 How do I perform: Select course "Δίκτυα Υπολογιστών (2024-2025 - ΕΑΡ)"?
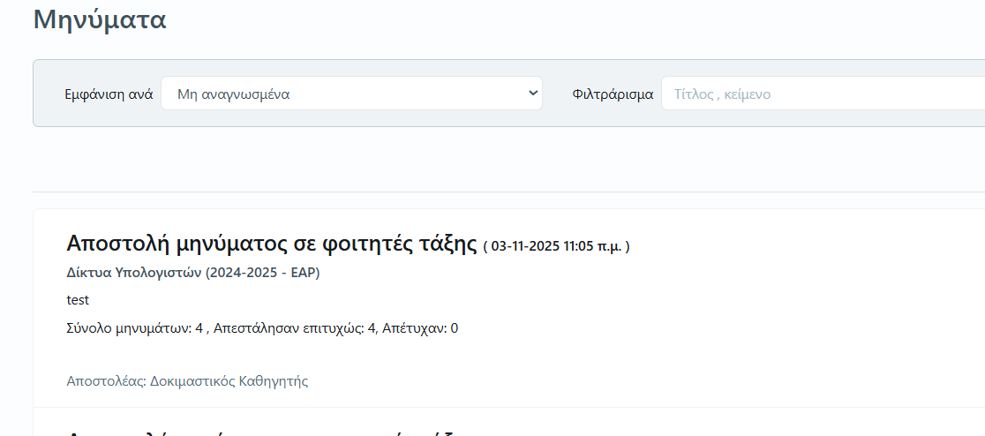click(193, 272)
